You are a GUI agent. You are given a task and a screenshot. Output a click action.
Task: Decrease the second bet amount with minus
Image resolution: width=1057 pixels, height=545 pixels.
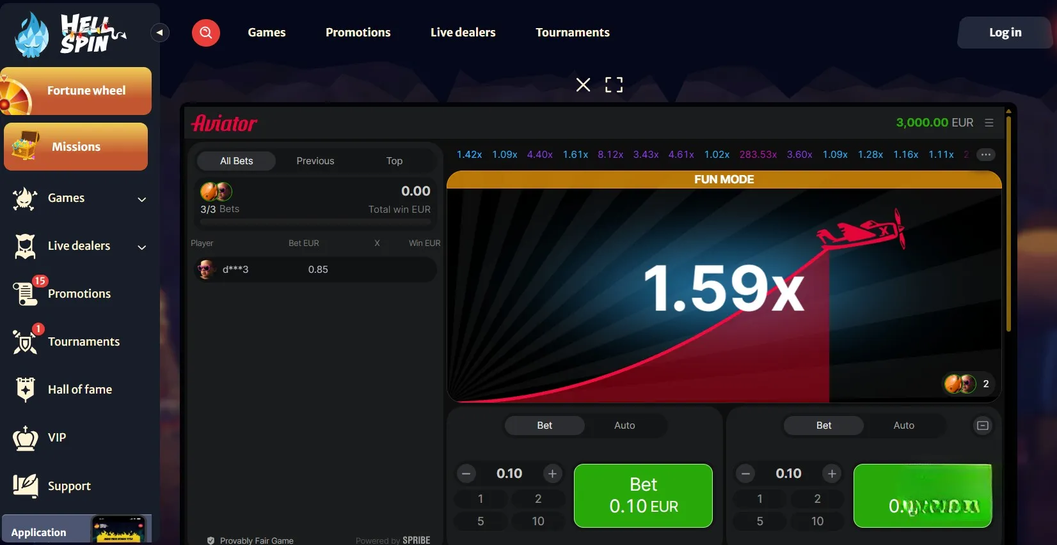[x=746, y=474]
